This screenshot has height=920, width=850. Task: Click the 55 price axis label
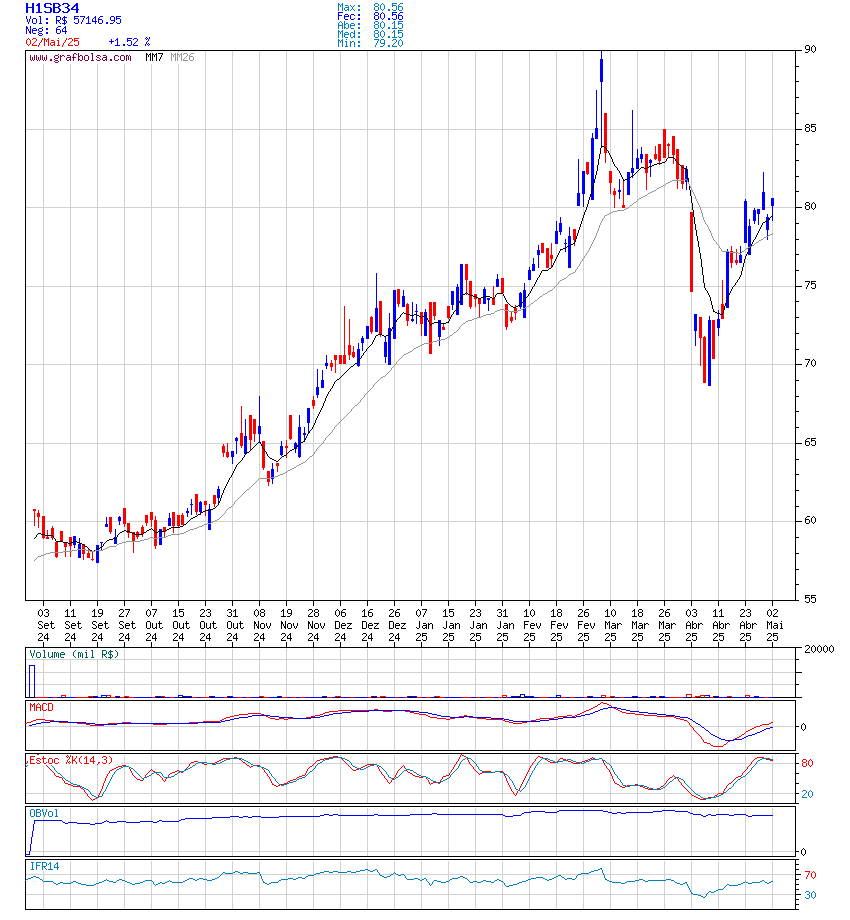tap(810, 600)
